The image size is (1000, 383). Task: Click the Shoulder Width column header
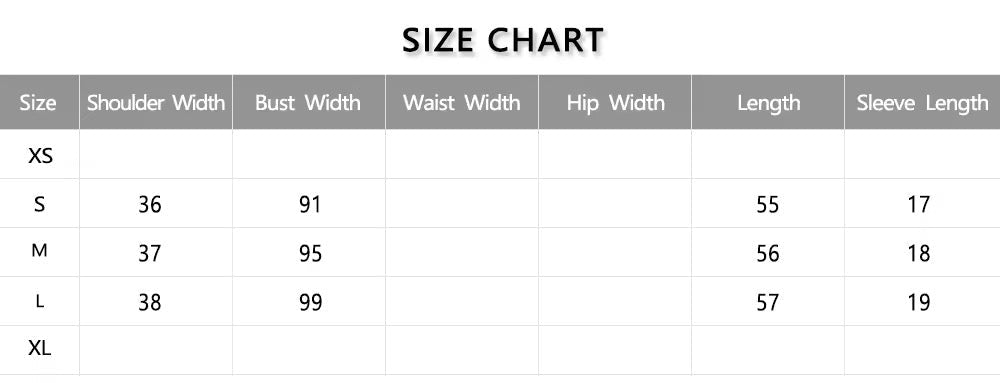tap(156, 103)
